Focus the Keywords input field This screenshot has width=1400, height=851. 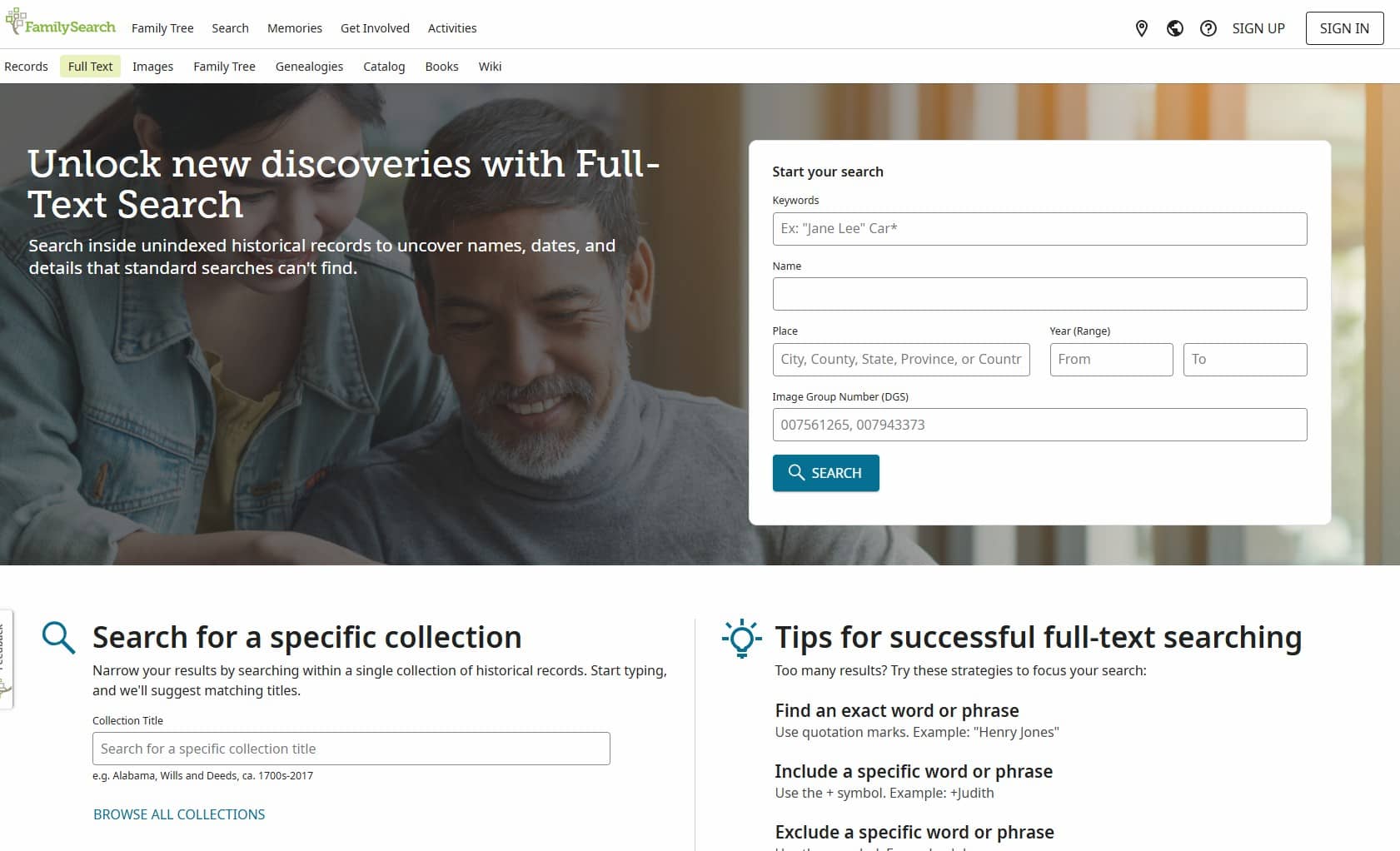(x=1039, y=229)
